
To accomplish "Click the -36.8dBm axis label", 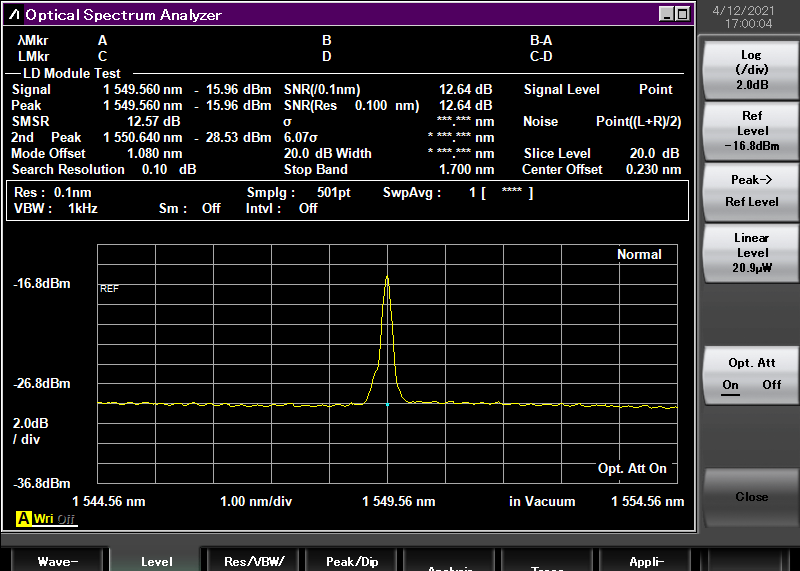I will click(42, 484).
